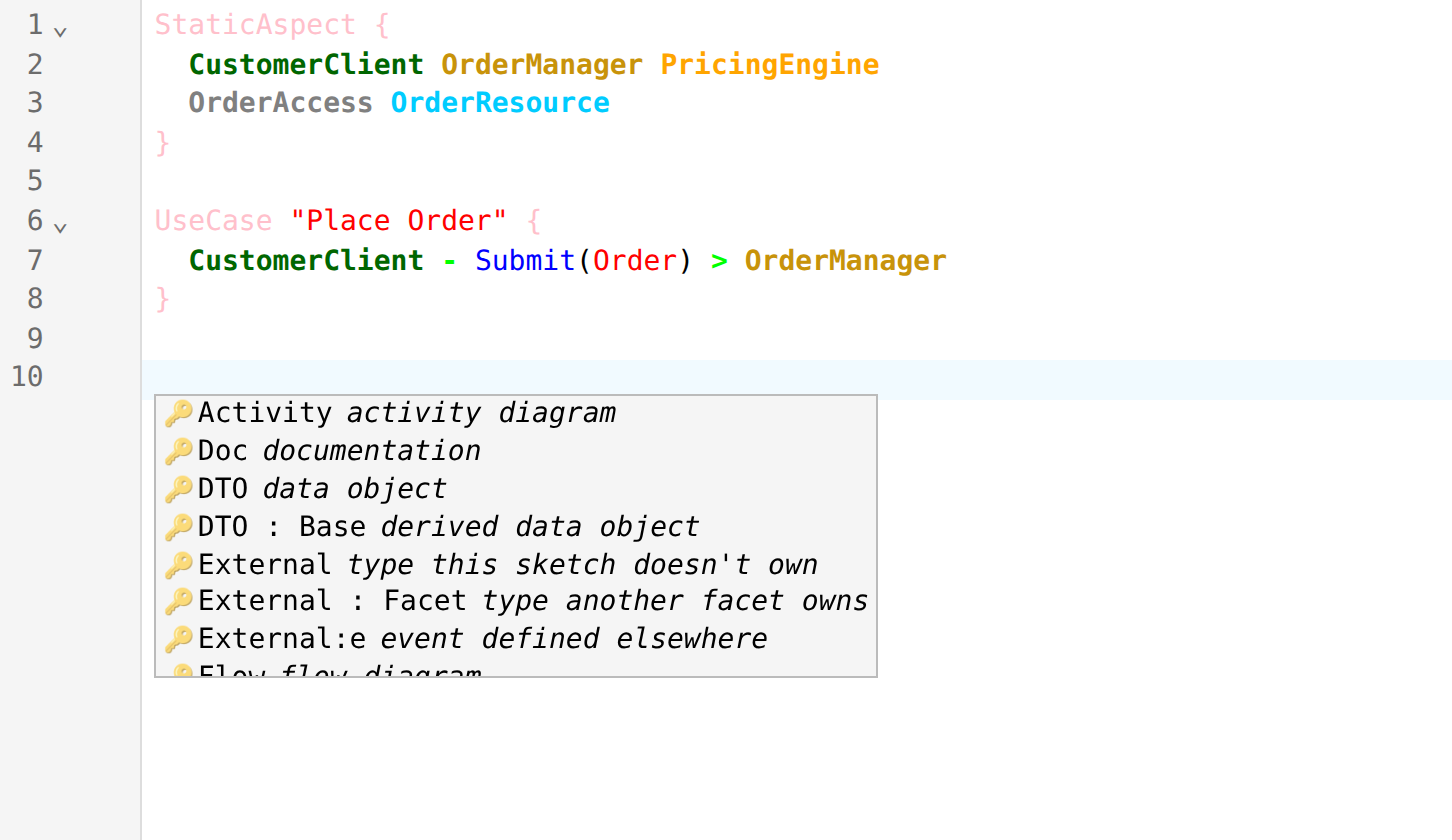This screenshot has height=840, width=1452.
Task: Collapse the StaticAspect block fold arrow
Action: [61, 31]
